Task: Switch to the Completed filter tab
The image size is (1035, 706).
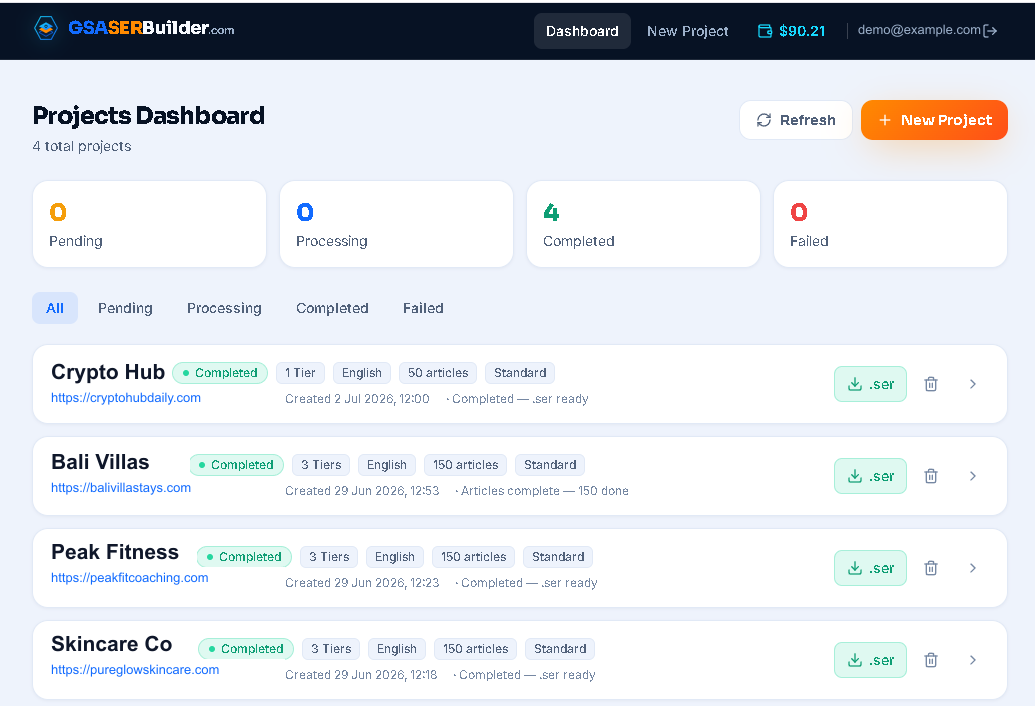Action: pos(332,308)
